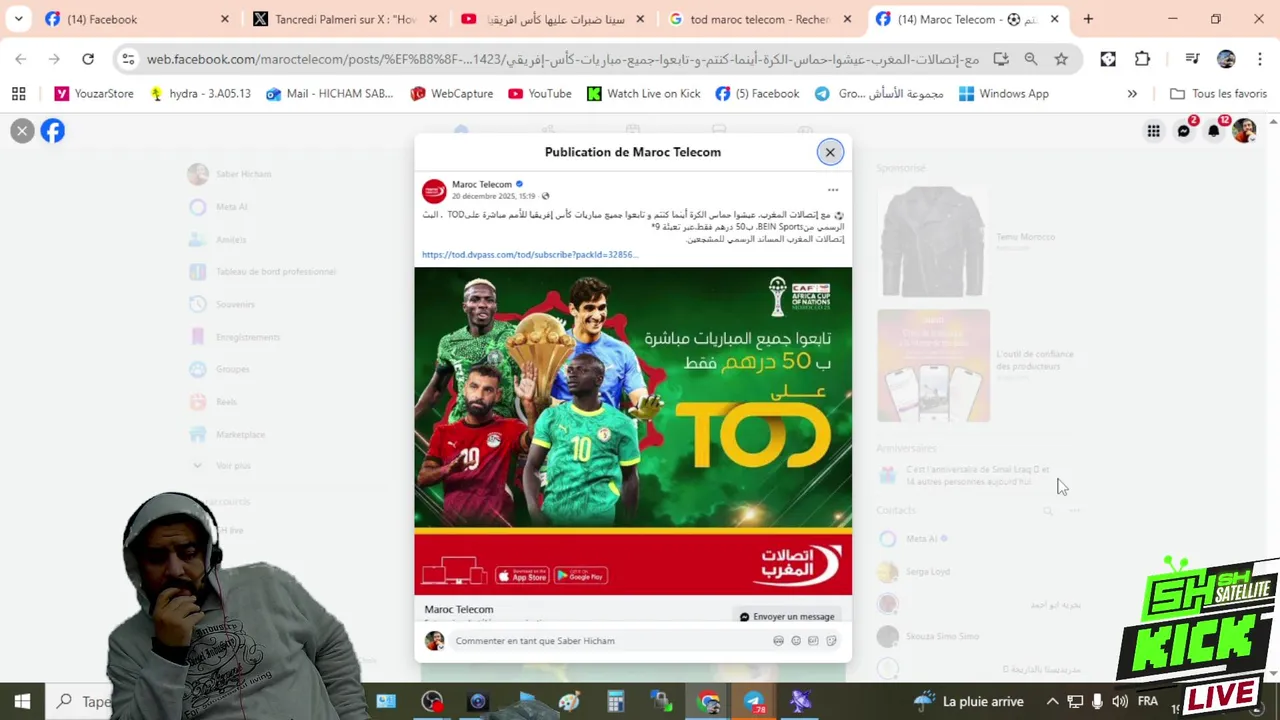Open the Chrome profile avatar
Screen dimensions: 1280x720
(x=1226, y=59)
